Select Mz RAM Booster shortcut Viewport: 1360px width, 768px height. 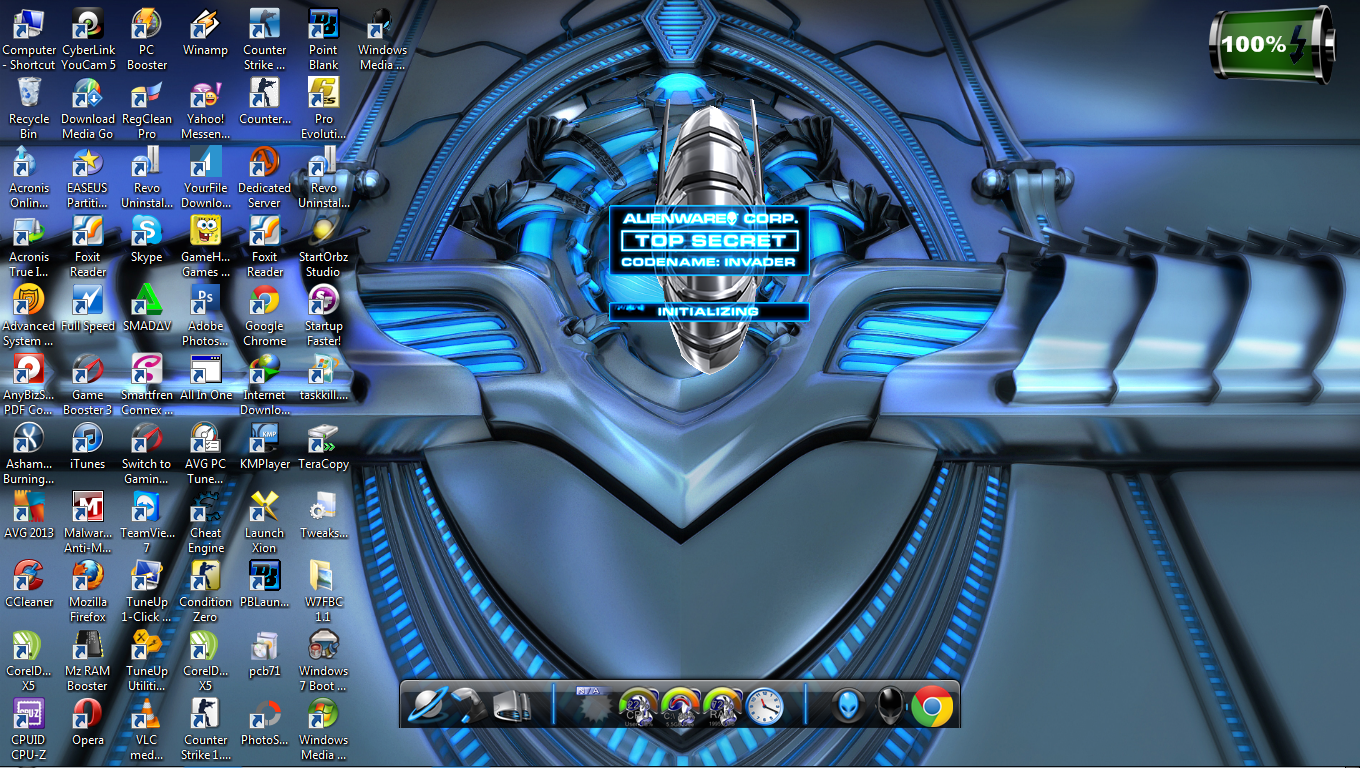coord(88,660)
